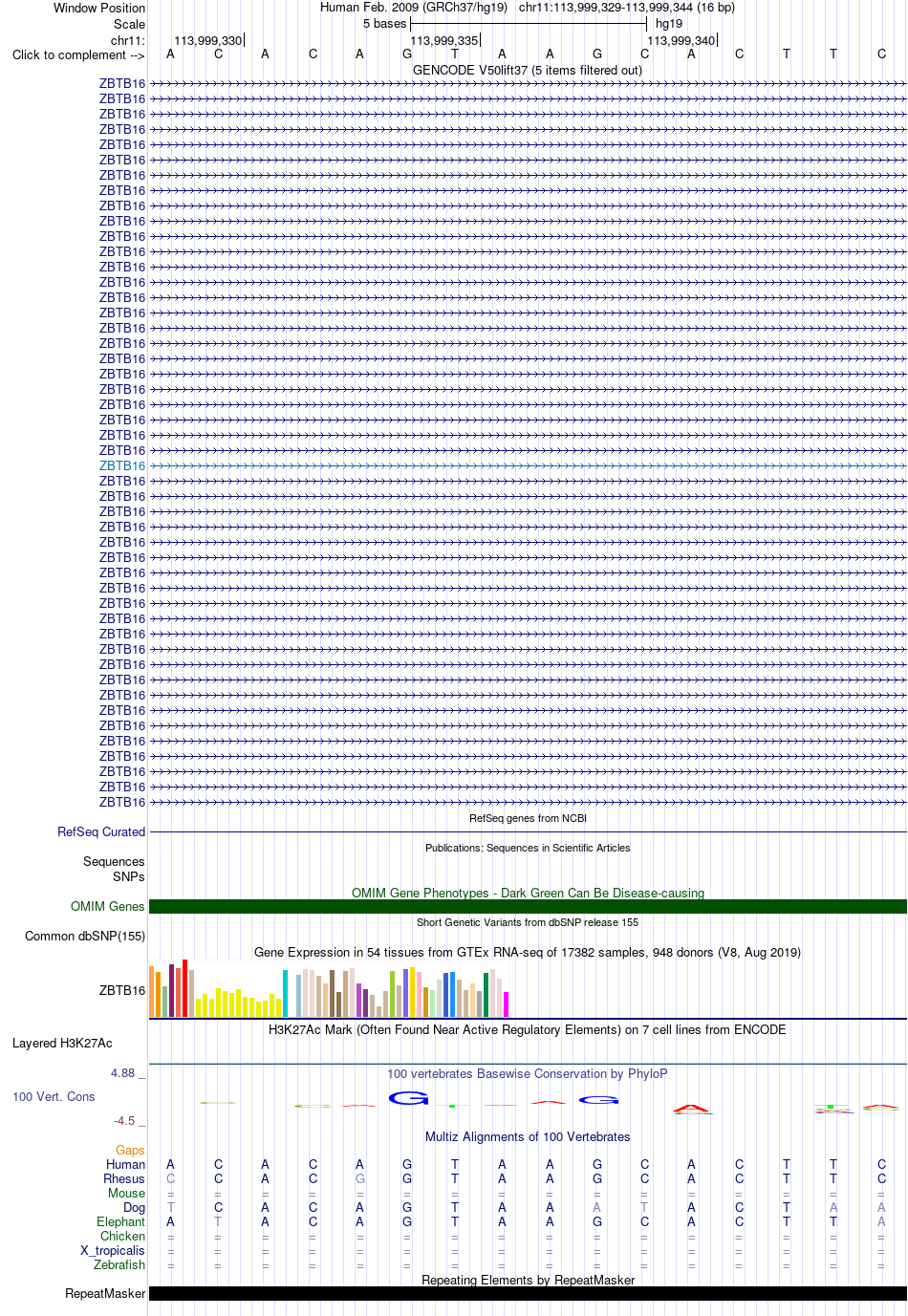Open the OMIM Gene Phenotypes track title
This screenshot has width=908, height=1316.
coord(528,893)
